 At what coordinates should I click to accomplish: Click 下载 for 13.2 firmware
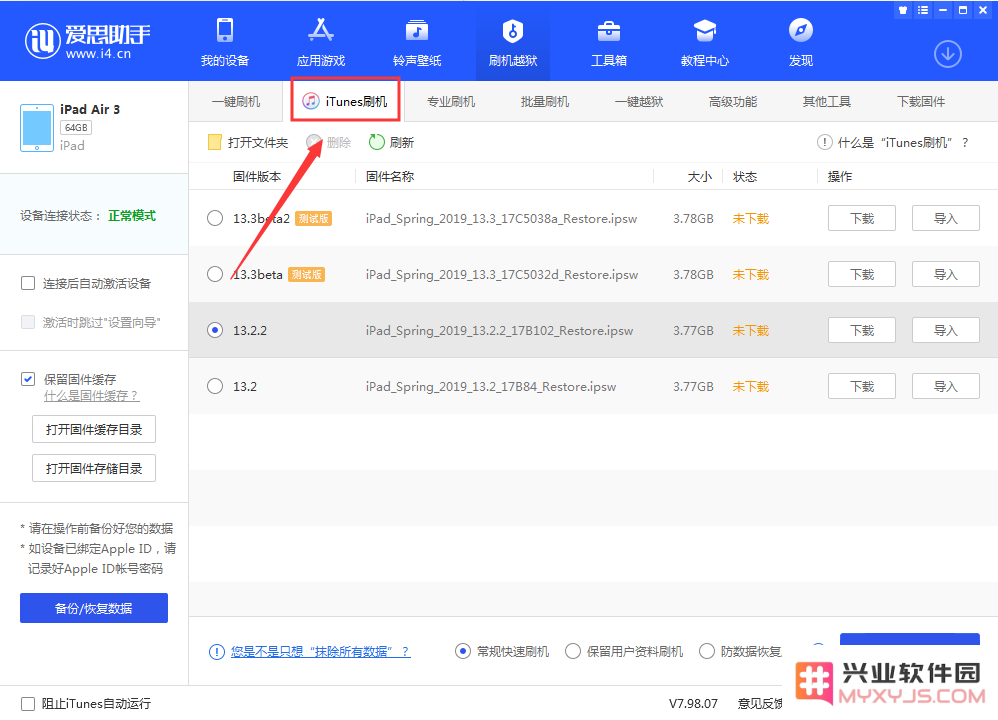pyautogui.click(x=862, y=386)
